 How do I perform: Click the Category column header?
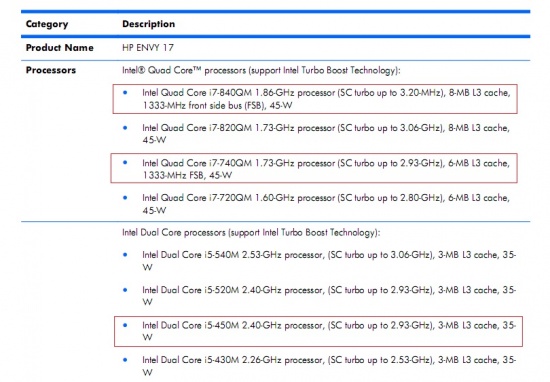[x=47, y=24]
